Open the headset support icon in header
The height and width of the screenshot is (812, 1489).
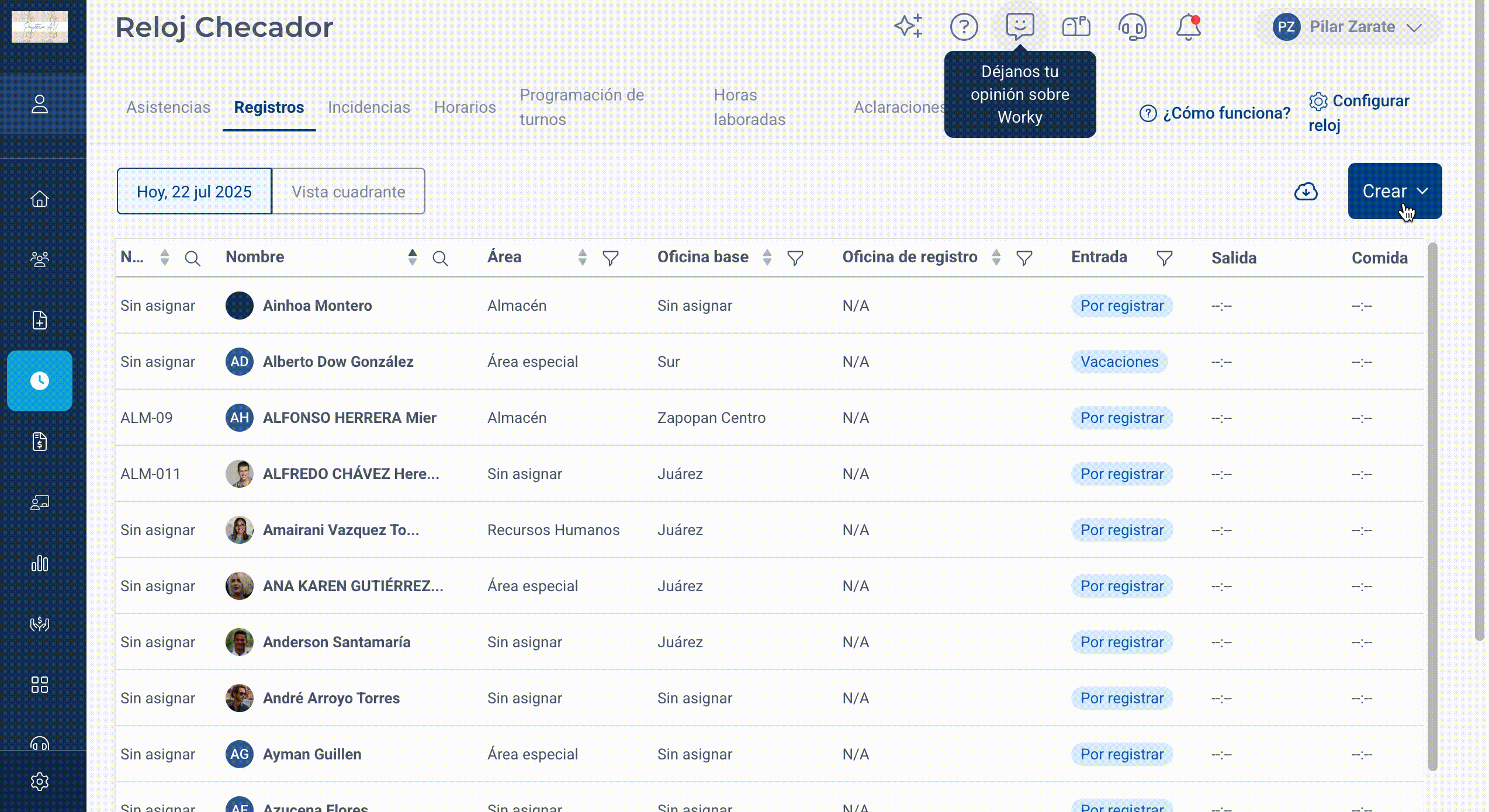coord(1132,27)
